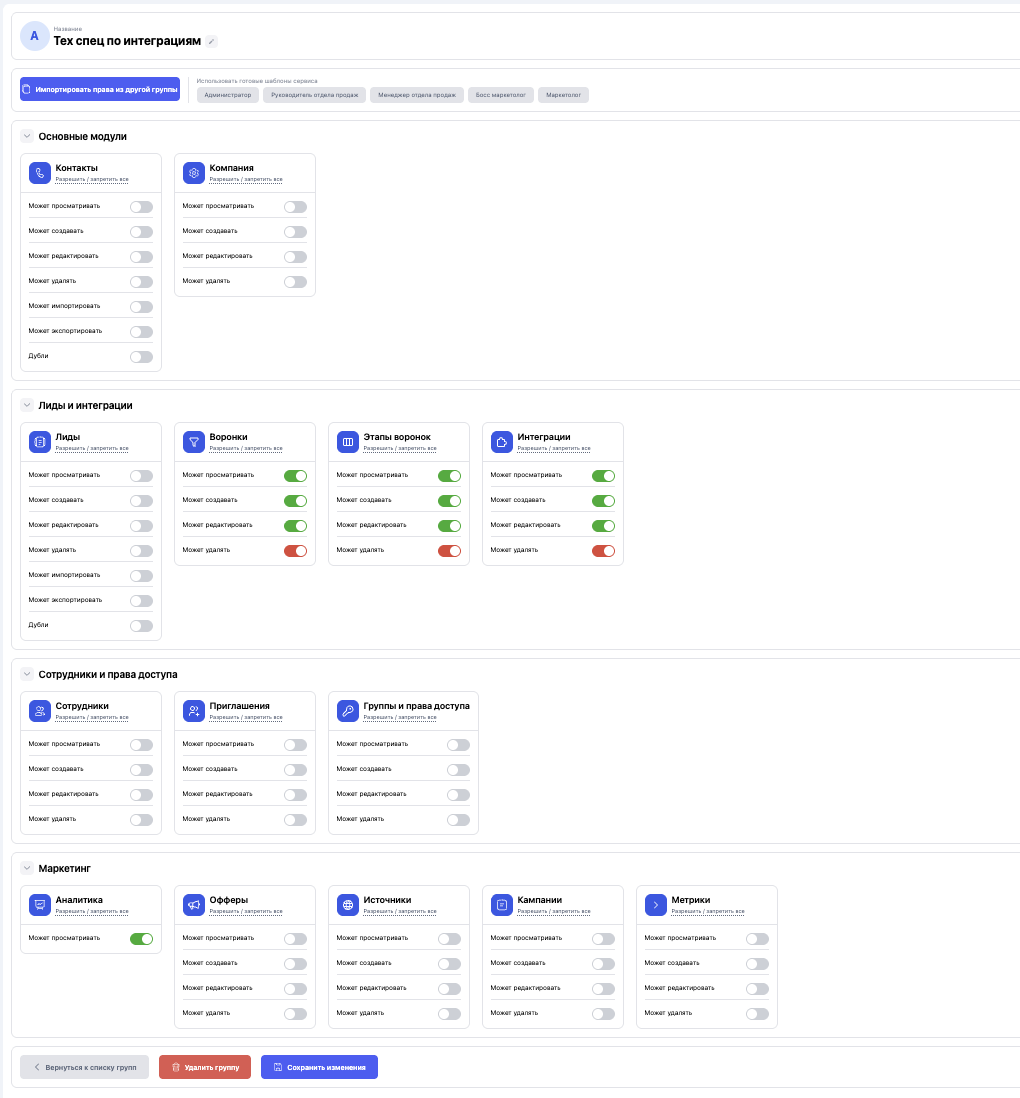1020x1098 pixels.
Task: Click the Группы и права доступа key icon
Action: click(347, 710)
